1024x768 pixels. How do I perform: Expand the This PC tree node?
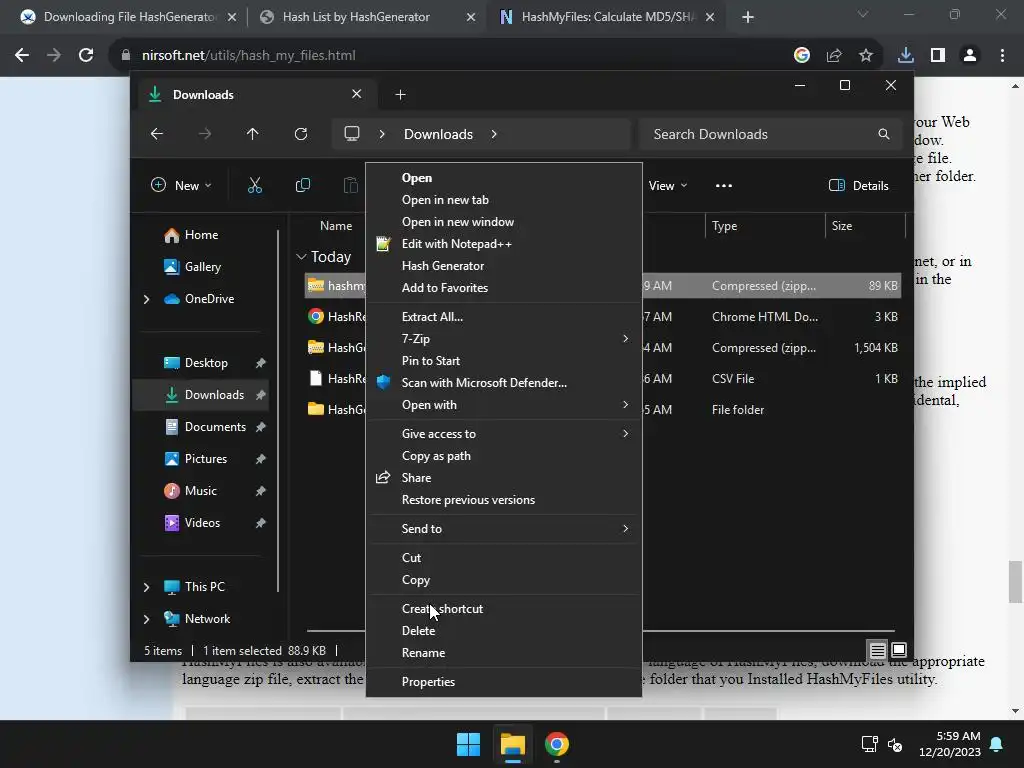(146, 587)
